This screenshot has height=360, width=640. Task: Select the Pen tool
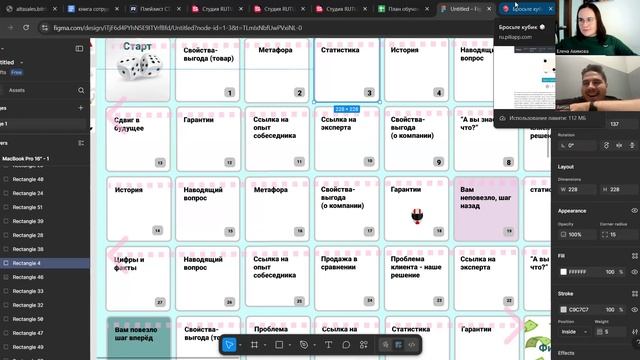pos(304,345)
